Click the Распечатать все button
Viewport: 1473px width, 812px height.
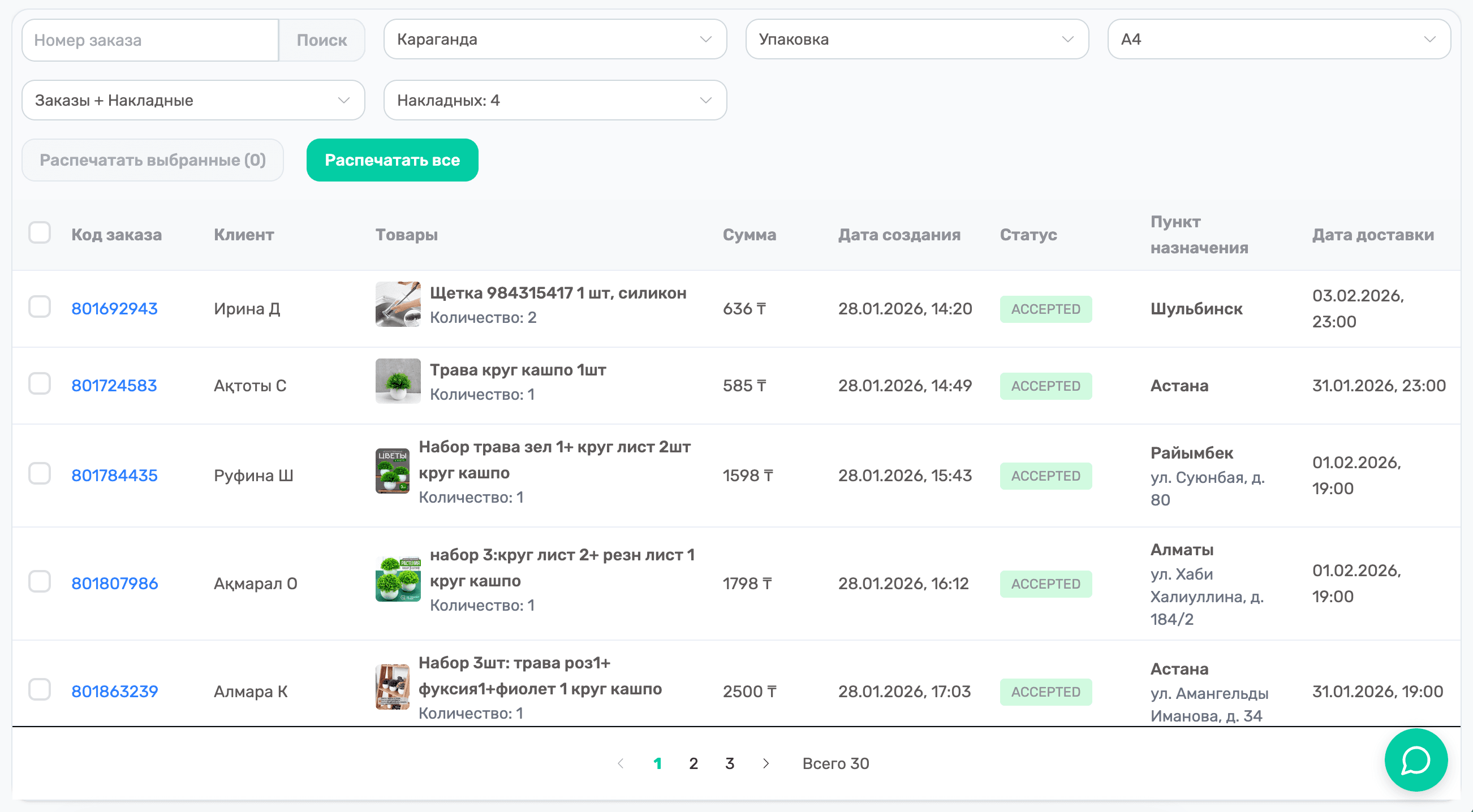[x=391, y=160]
